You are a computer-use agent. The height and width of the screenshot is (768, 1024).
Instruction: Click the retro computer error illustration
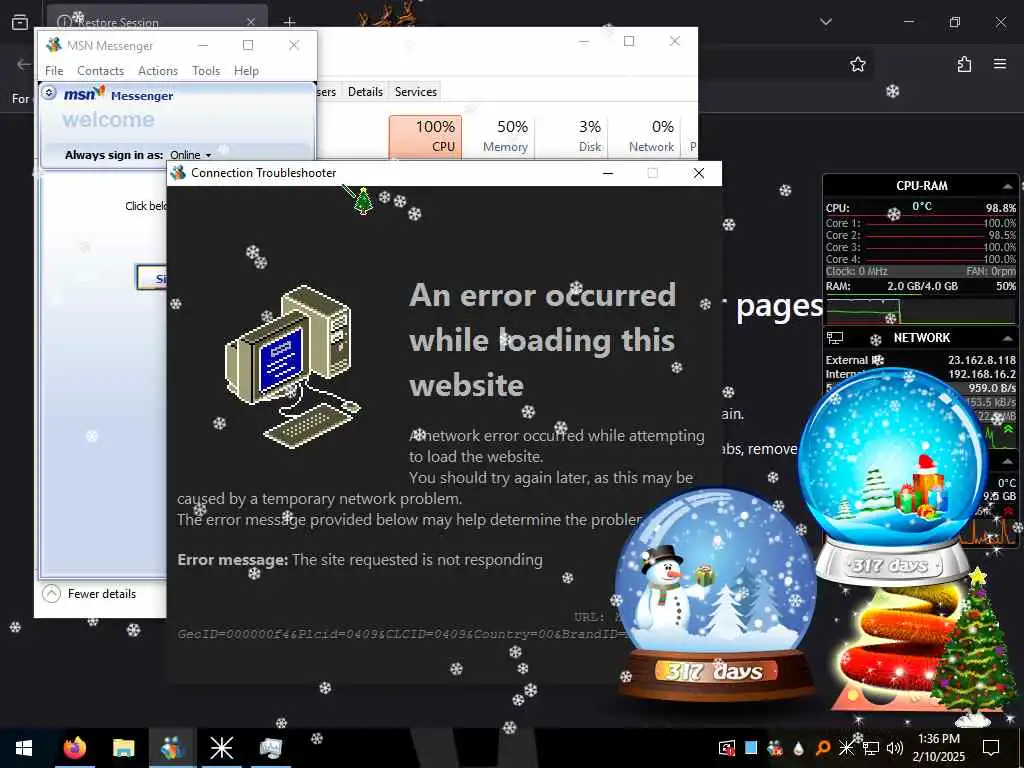(x=292, y=366)
